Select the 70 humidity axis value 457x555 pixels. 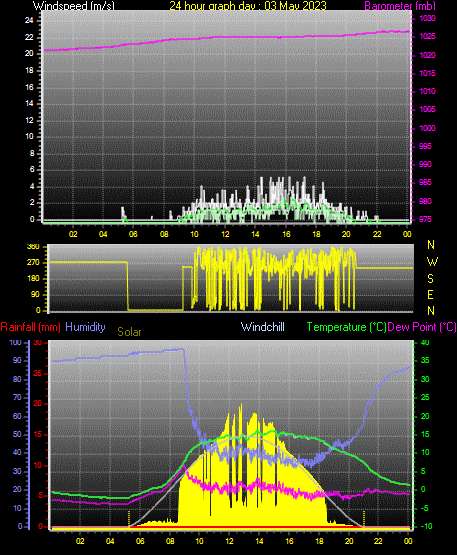[x=17, y=397]
